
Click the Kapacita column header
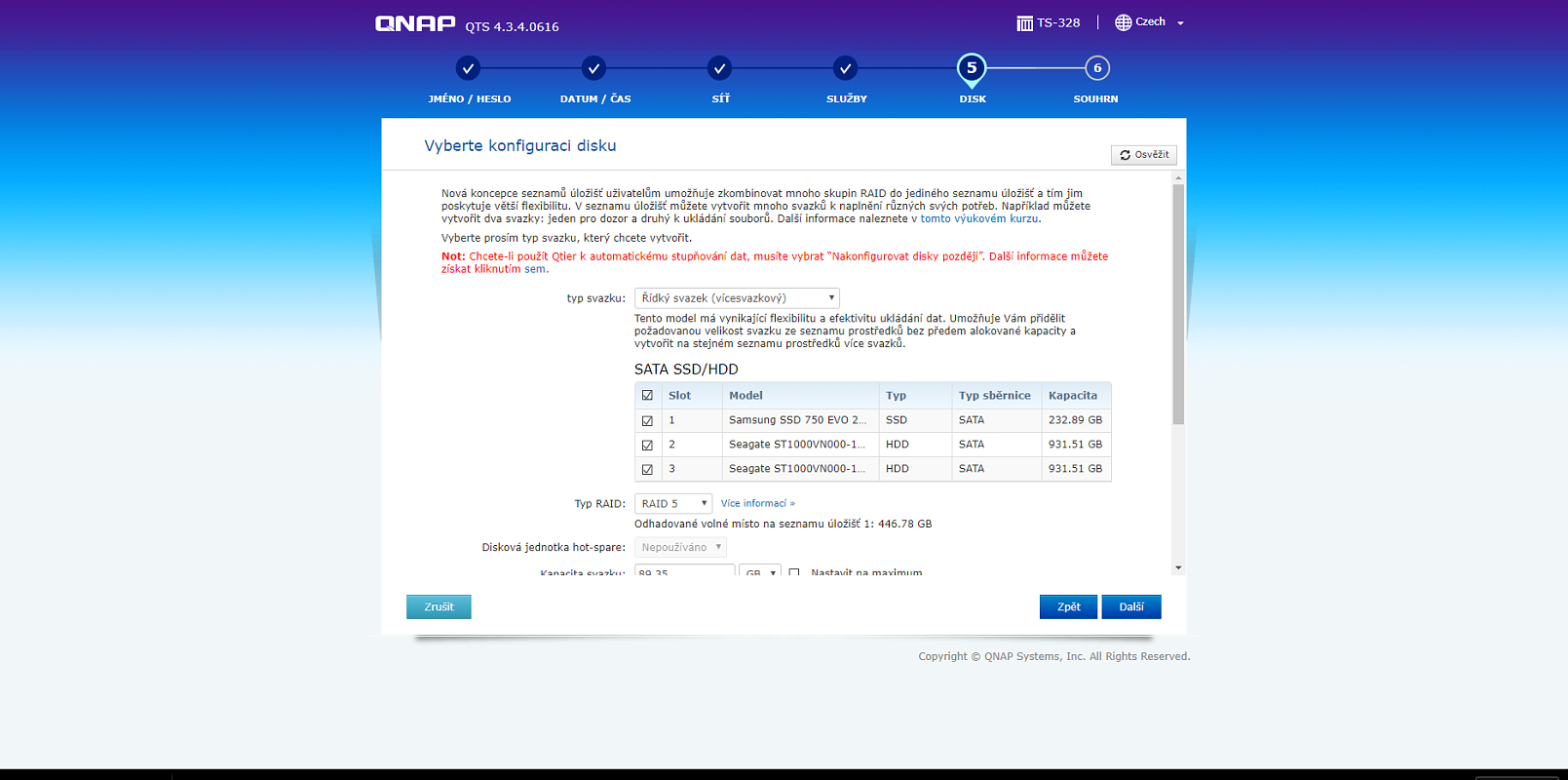(x=1076, y=396)
